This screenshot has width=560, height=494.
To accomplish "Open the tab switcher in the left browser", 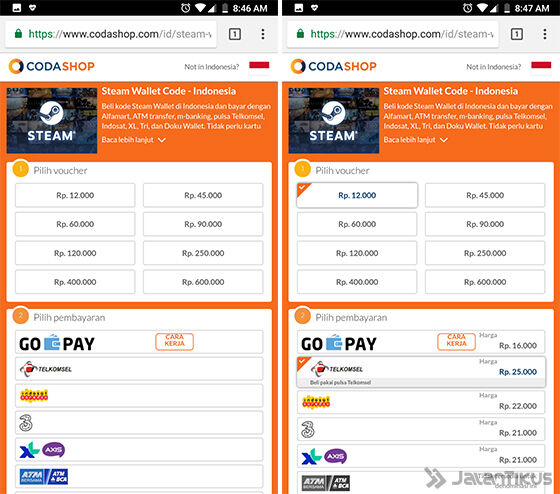I will click(235, 34).
